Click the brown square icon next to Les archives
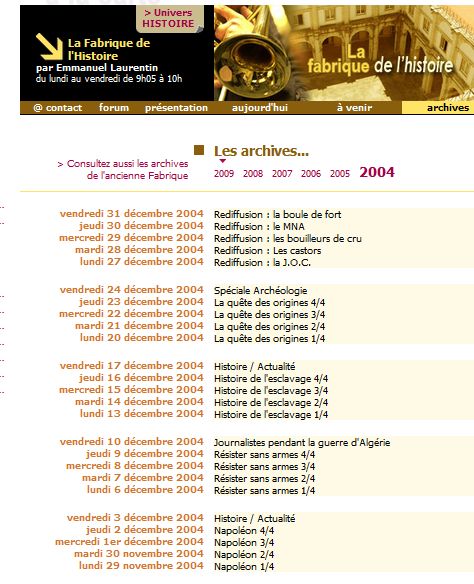This screenshot has width=474, height=584. [199, 150]
